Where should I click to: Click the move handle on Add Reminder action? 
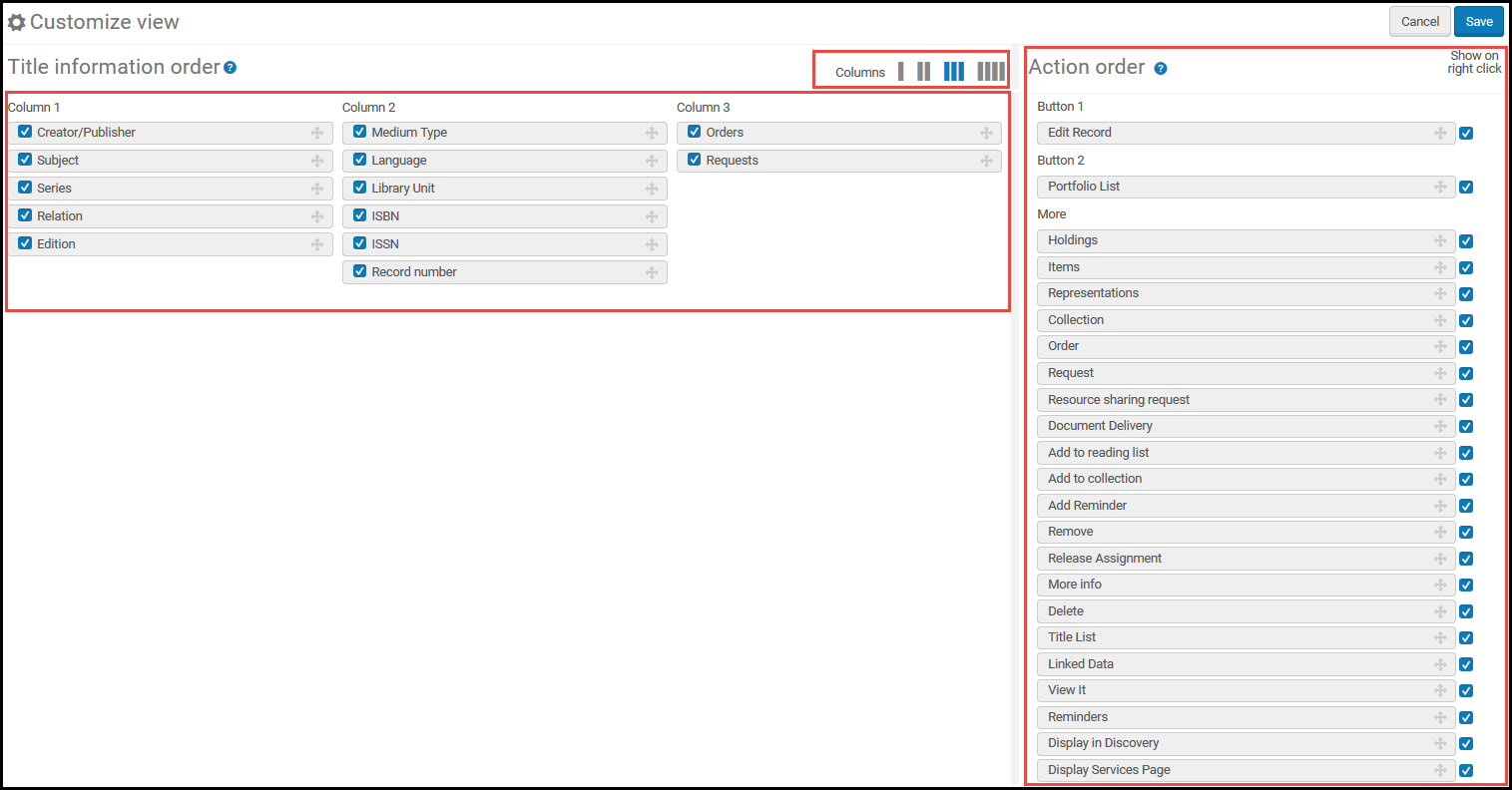pos(1440,506)
